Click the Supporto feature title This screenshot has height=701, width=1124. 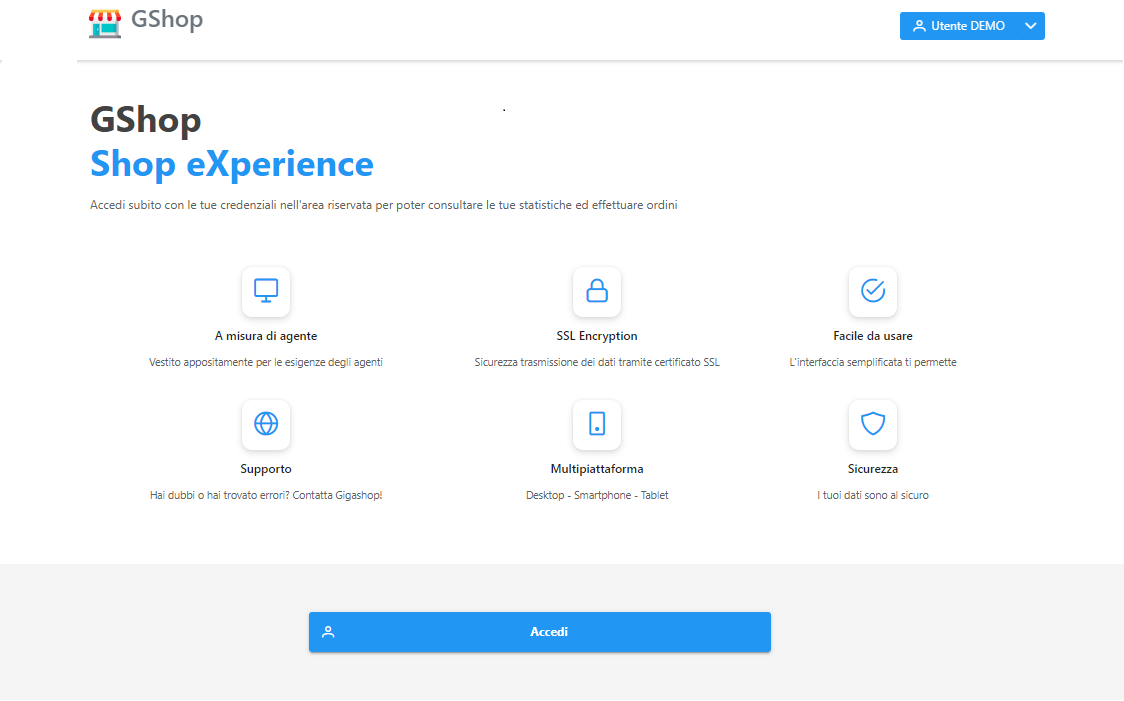click(266, 469)
